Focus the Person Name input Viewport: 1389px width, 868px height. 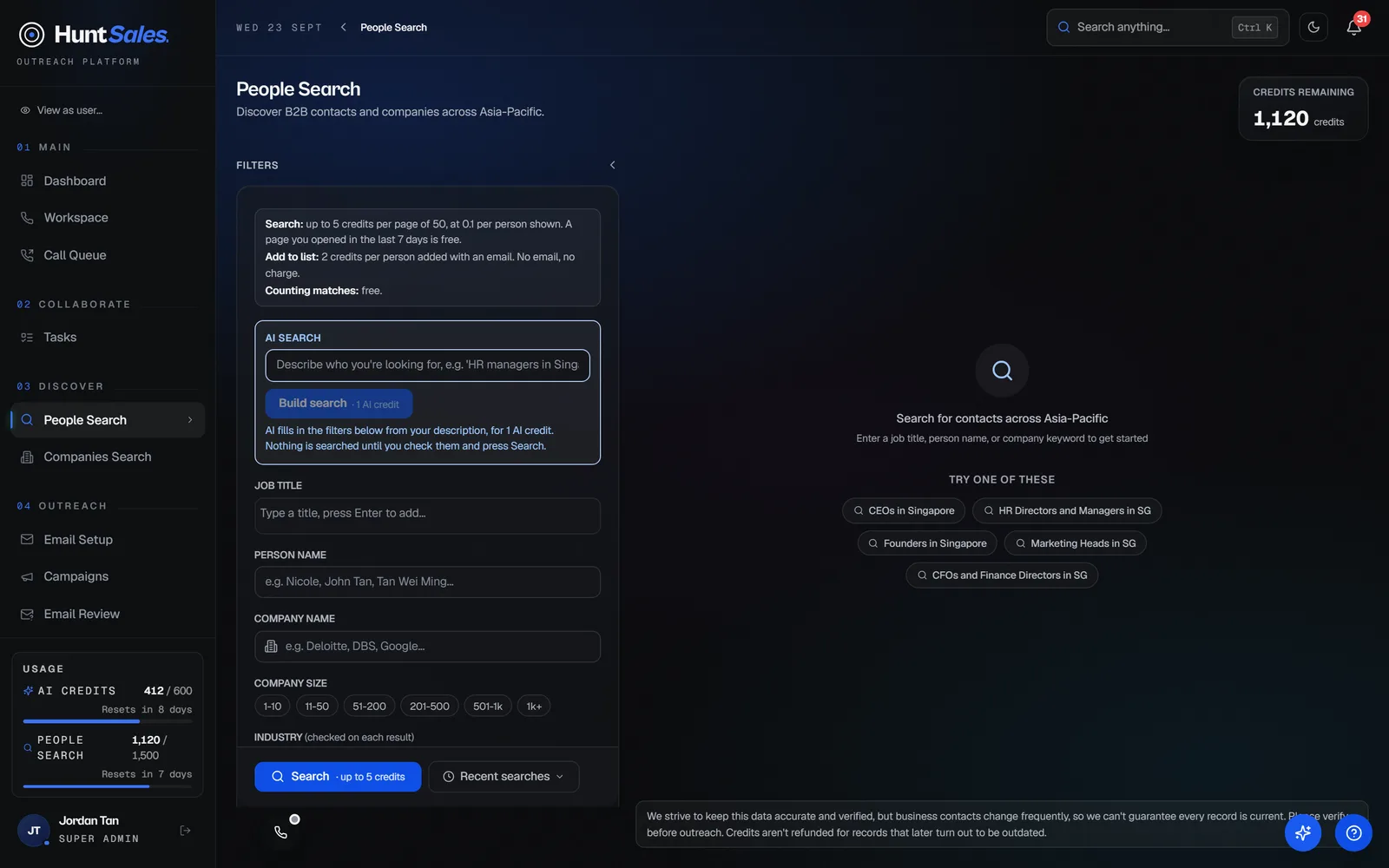pyautogui.click(x=427, y=582)
